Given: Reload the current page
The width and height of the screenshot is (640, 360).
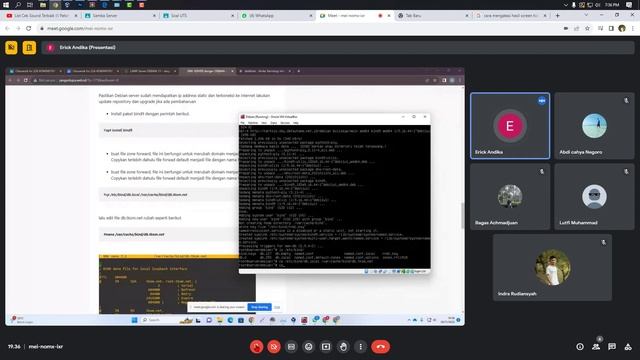Looking at the screenshot, I should [29, 29].
